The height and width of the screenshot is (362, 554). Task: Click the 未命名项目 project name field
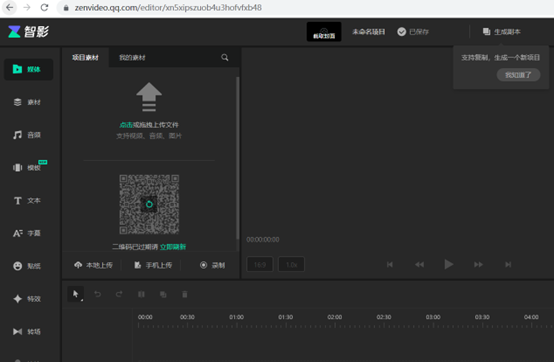(x=369, y=32)
